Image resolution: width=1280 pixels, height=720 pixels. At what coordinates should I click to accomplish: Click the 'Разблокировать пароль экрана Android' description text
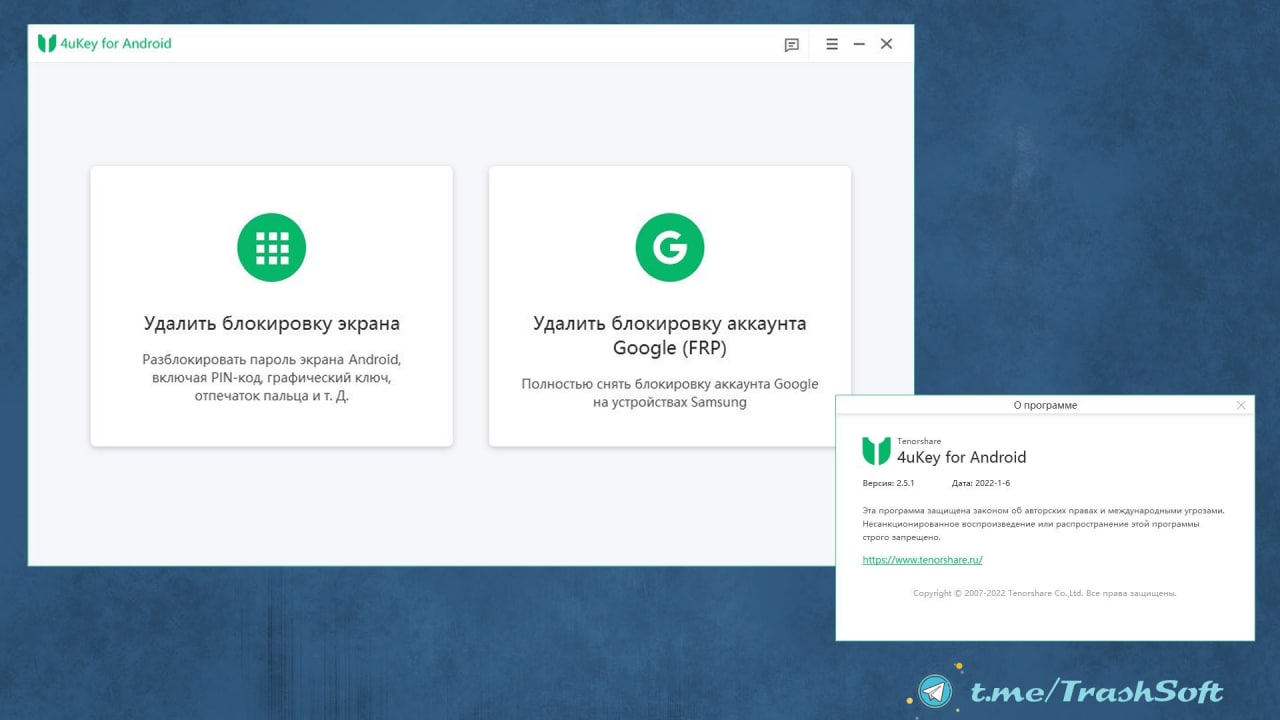click(x=272, y=377)
